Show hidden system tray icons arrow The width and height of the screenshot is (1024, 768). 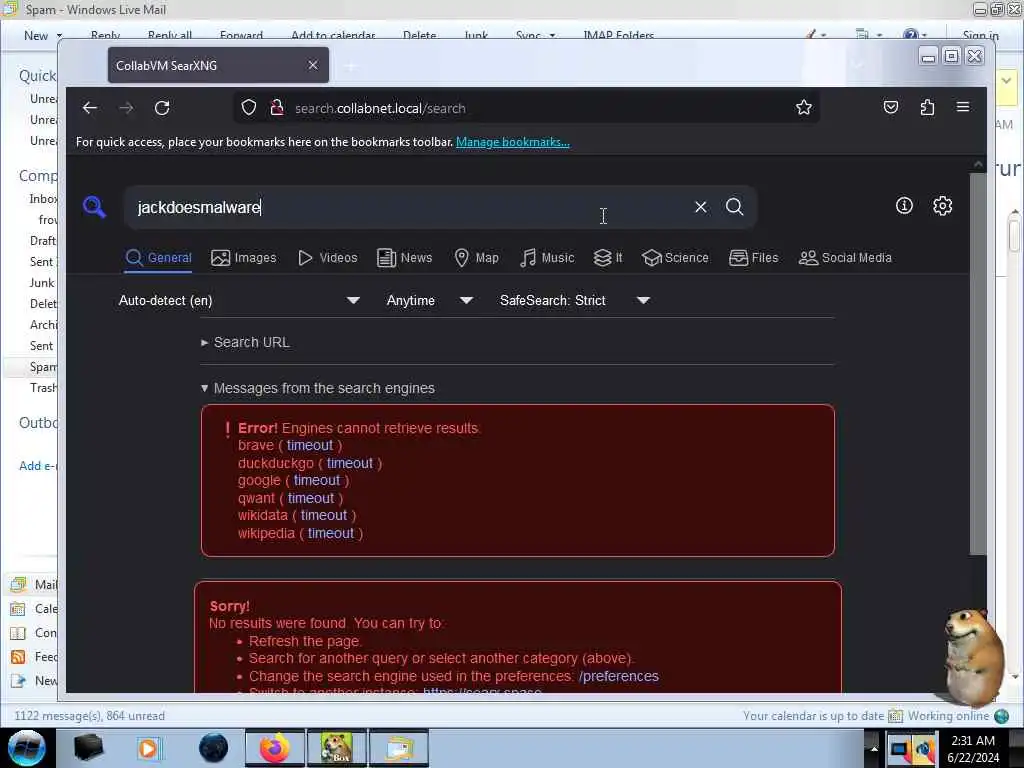click(874, 748)
